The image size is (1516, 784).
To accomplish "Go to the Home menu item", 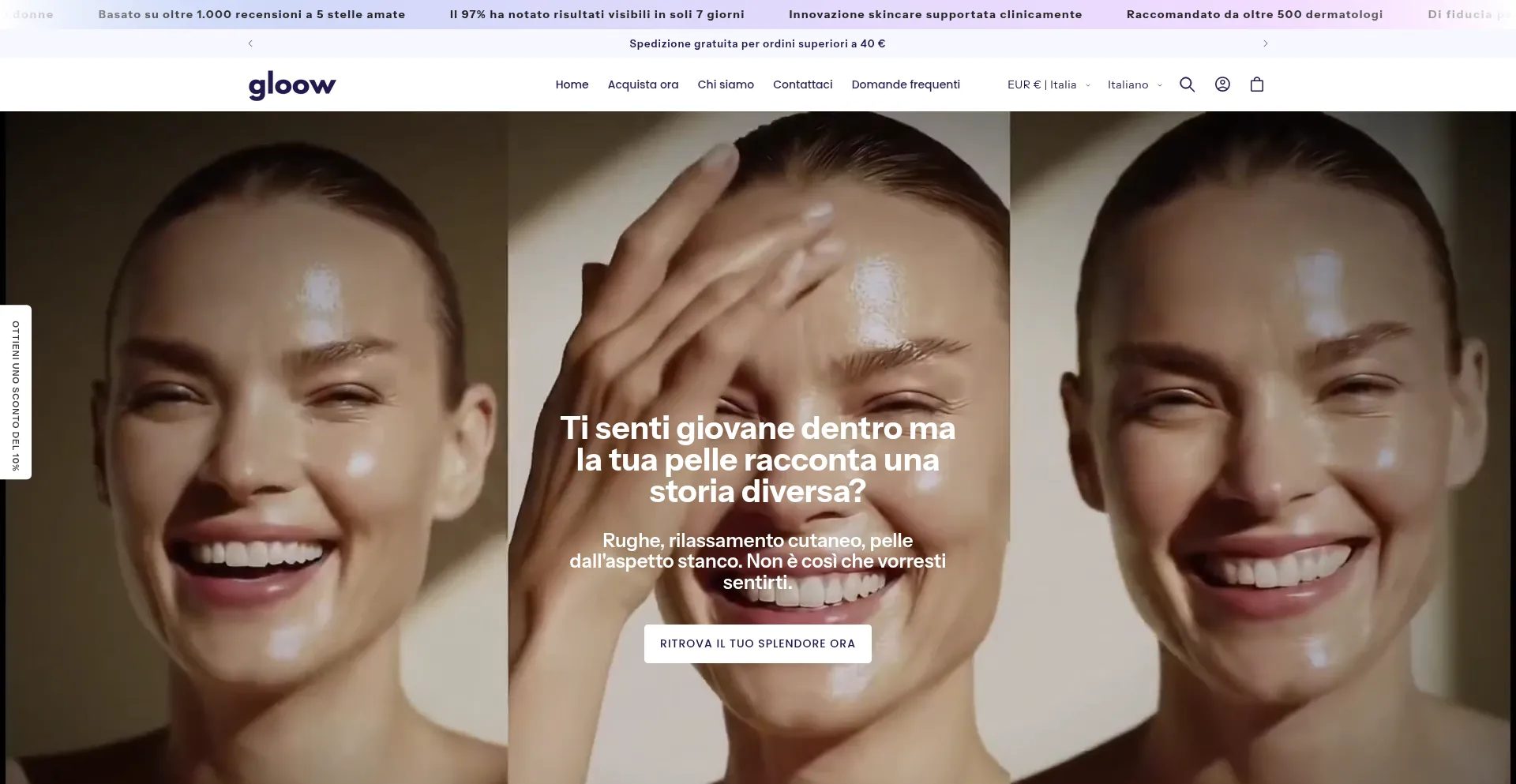I will (572, 84).
